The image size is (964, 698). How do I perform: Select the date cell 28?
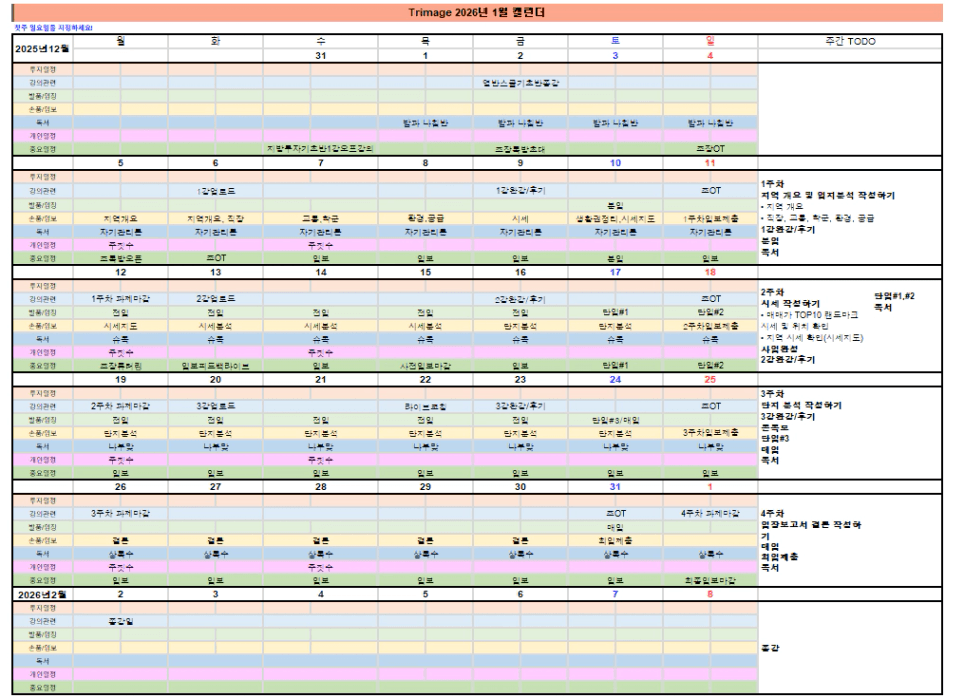click(x=321, y=486)
